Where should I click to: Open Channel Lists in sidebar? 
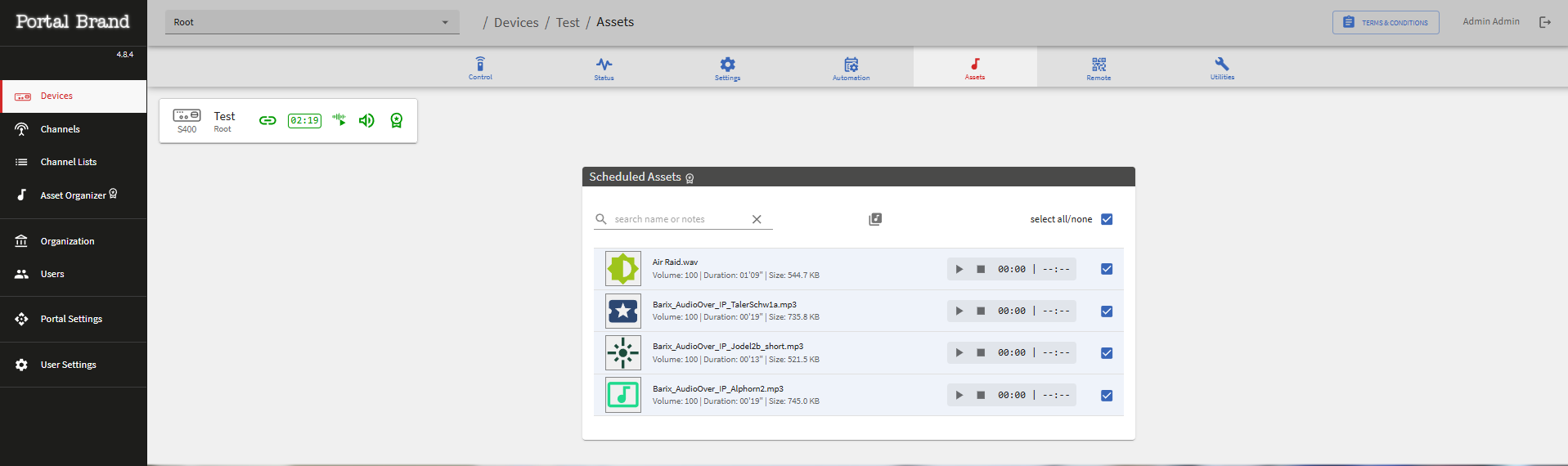pyautogui.click(x=74, y=162)
